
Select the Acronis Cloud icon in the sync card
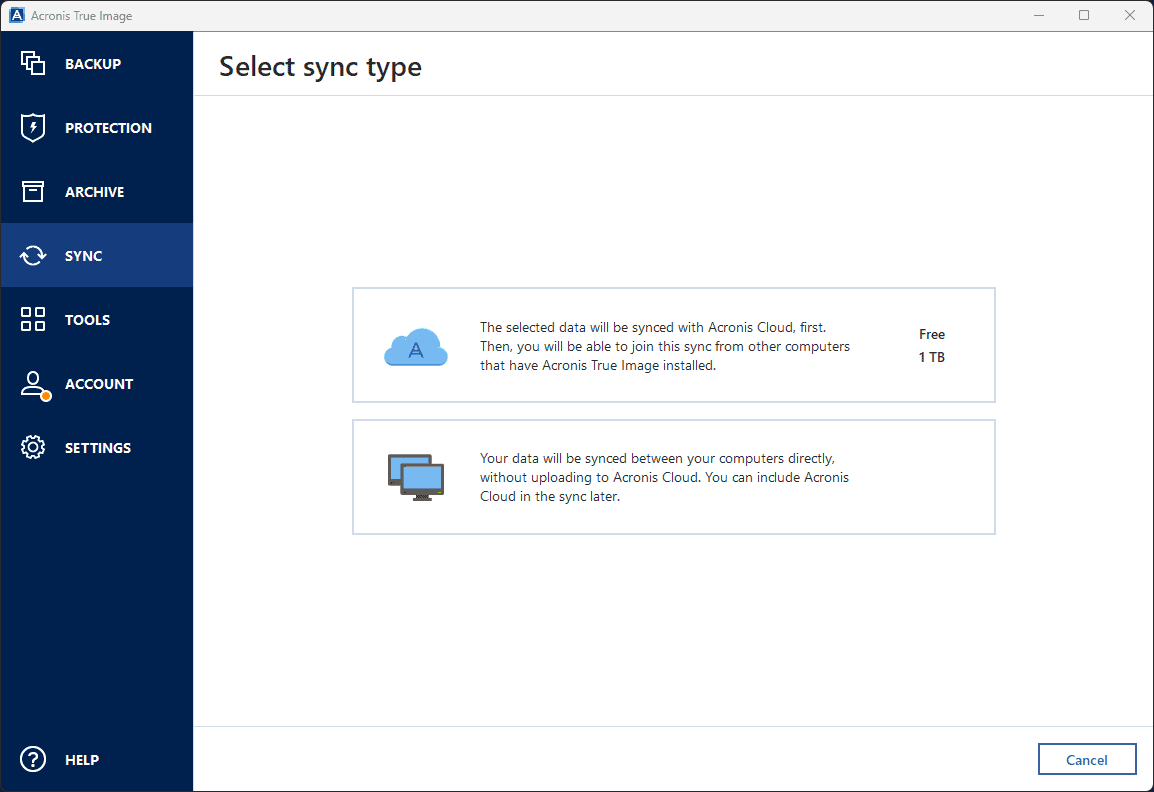(x=416, y=346)
